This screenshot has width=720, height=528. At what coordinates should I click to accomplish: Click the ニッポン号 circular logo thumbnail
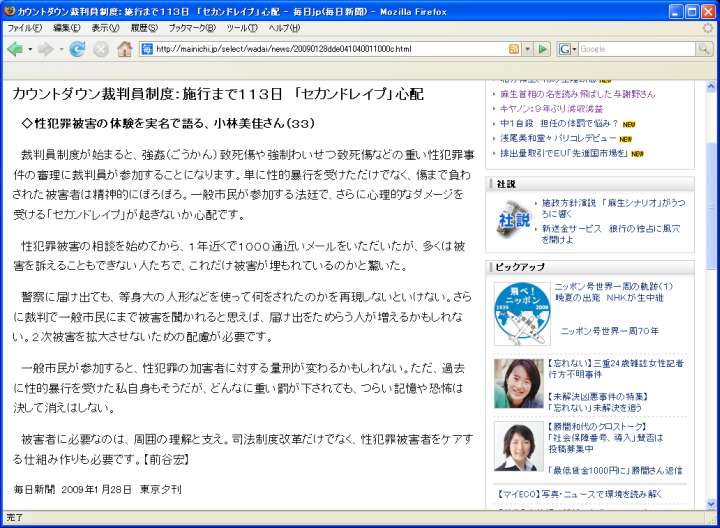pyautogui.click(x=521, y=313)
